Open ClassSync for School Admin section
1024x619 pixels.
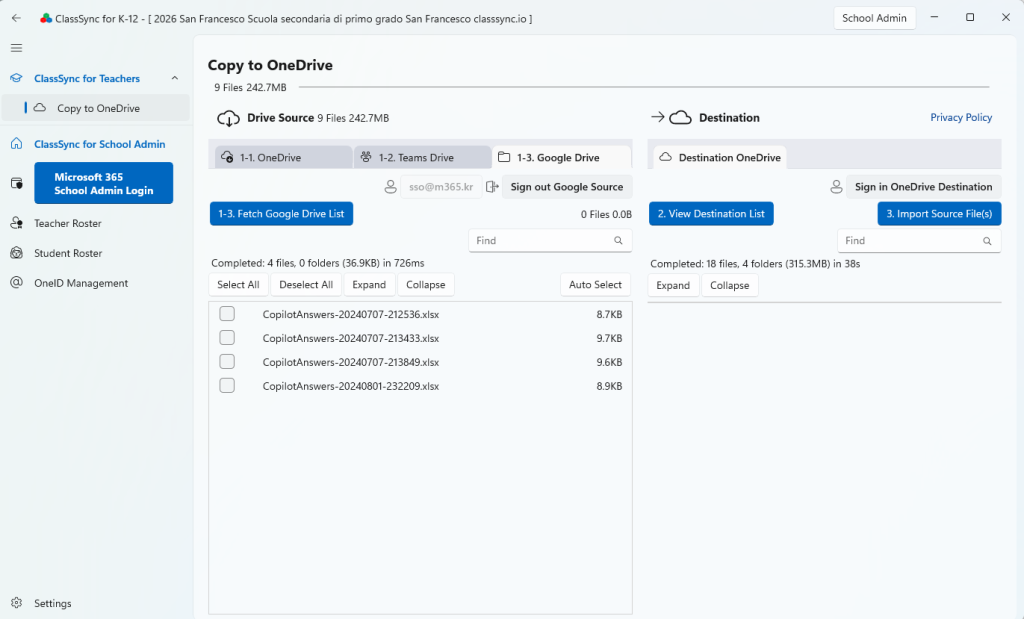click(x=99, y=144)
